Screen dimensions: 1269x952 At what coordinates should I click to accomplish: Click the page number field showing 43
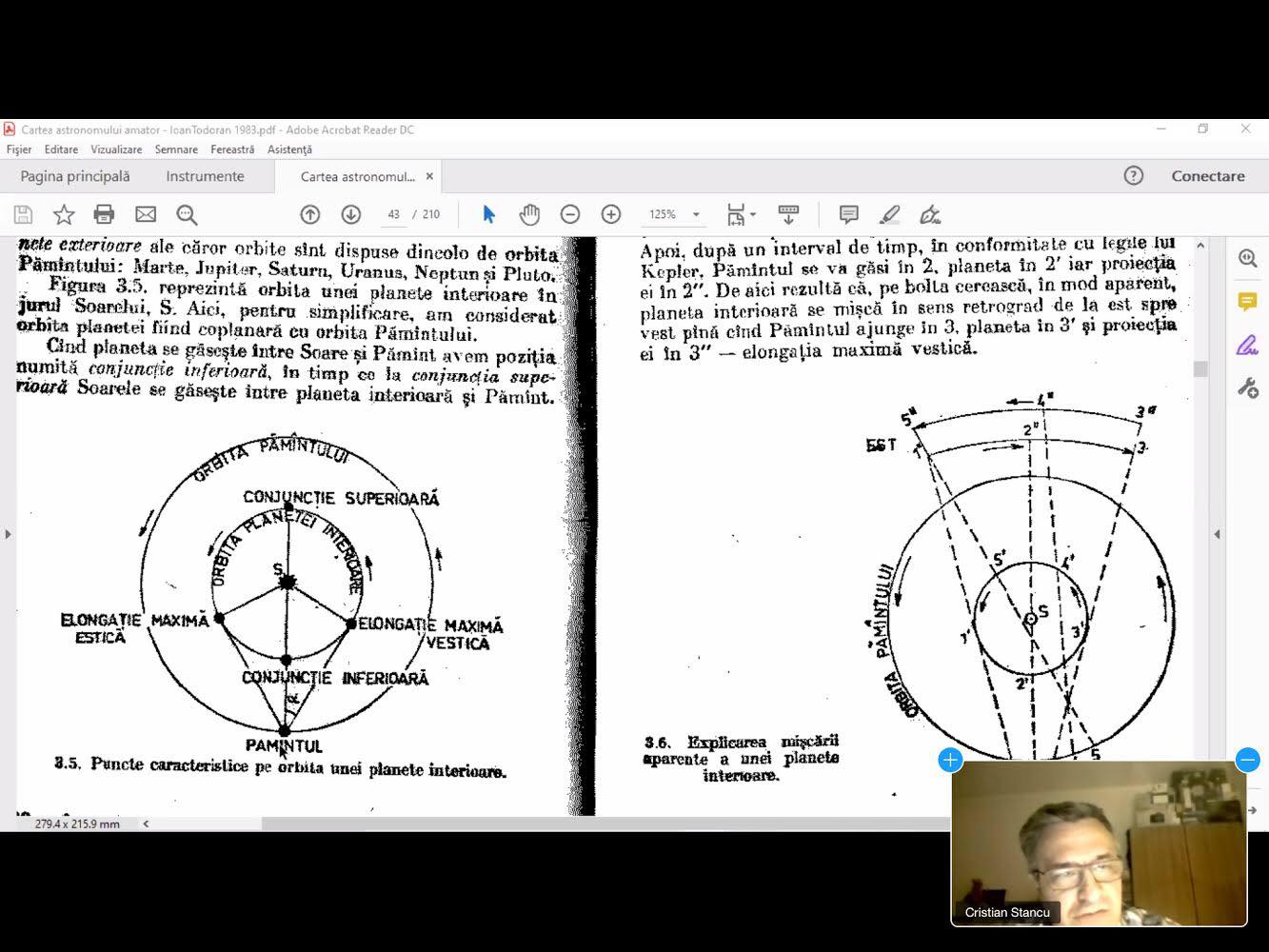[x=393, y=214]
